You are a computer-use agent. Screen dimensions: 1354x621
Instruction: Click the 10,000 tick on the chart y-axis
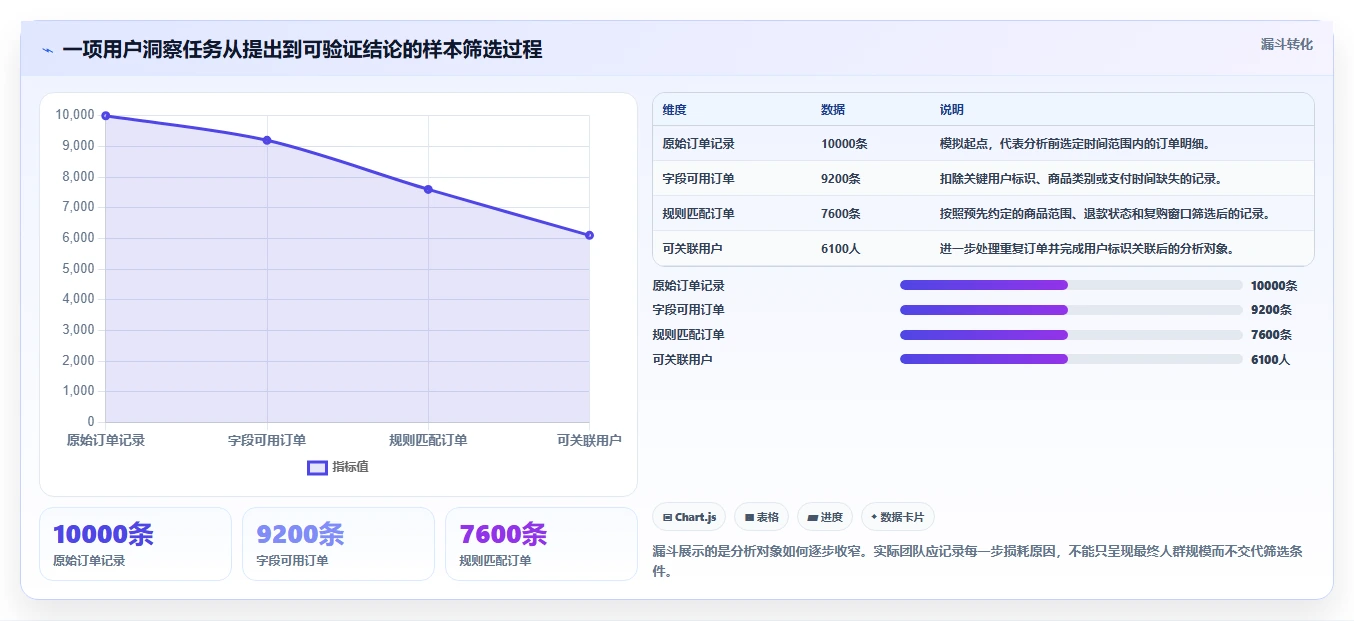point(75,115)
